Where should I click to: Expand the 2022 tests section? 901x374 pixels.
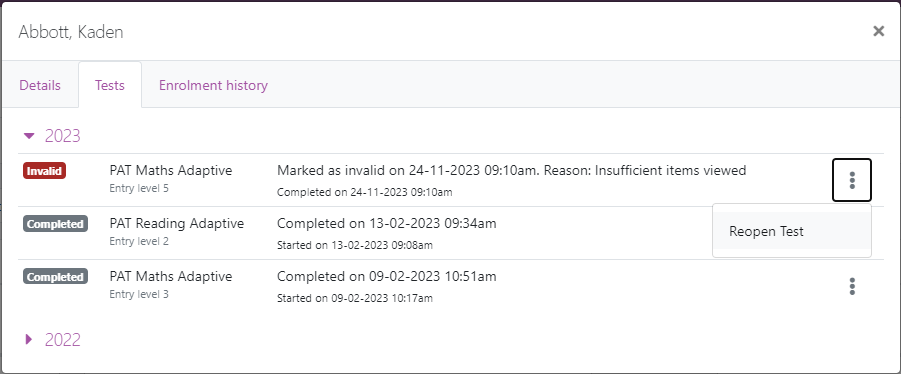click(x=29, y=340)
